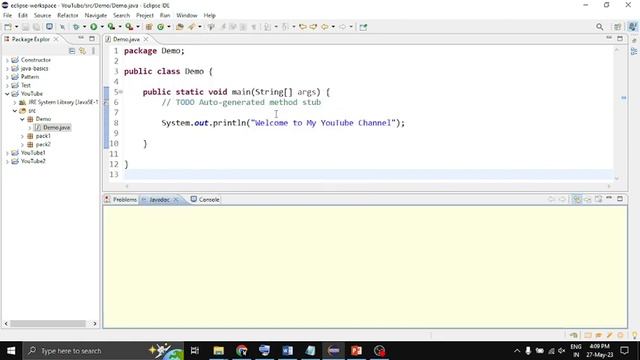This screenshot has height=360, width=640.
Task: Open the Back navigation history dropdown
Action: pos(333,27)
